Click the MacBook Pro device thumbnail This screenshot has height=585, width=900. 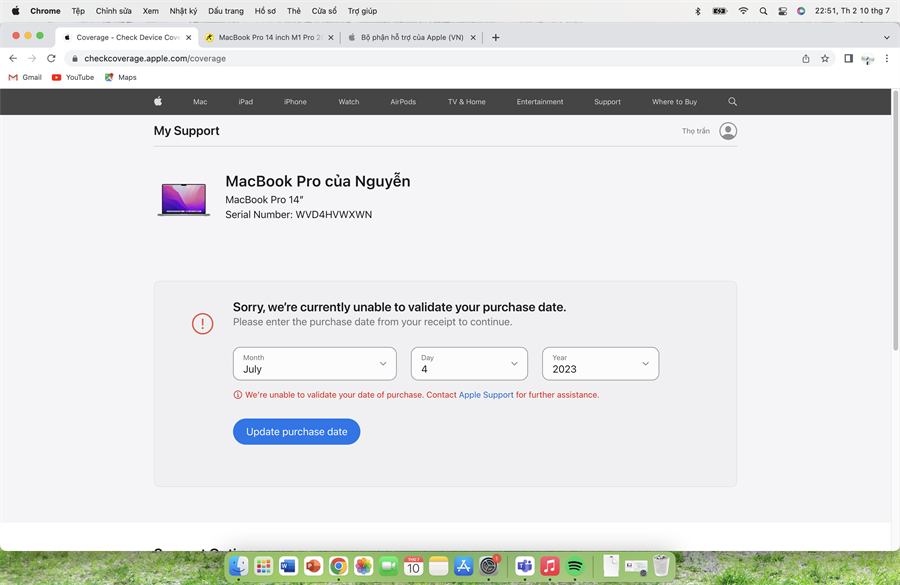coord(184,199)
